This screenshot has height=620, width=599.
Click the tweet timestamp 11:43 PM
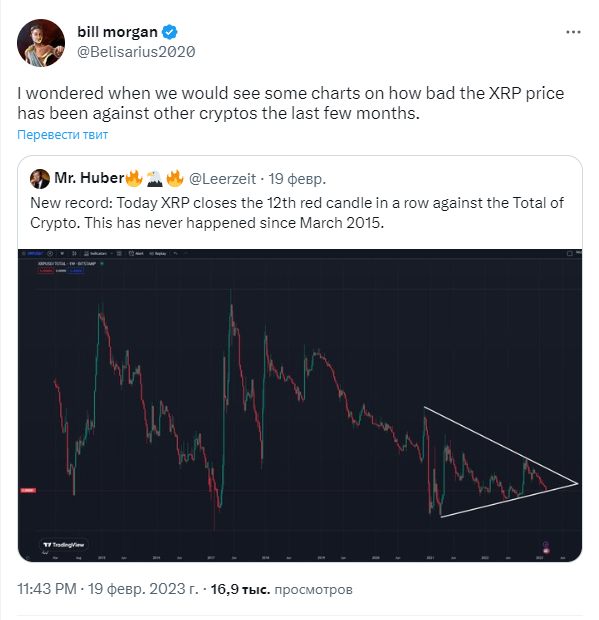[47, 589]
